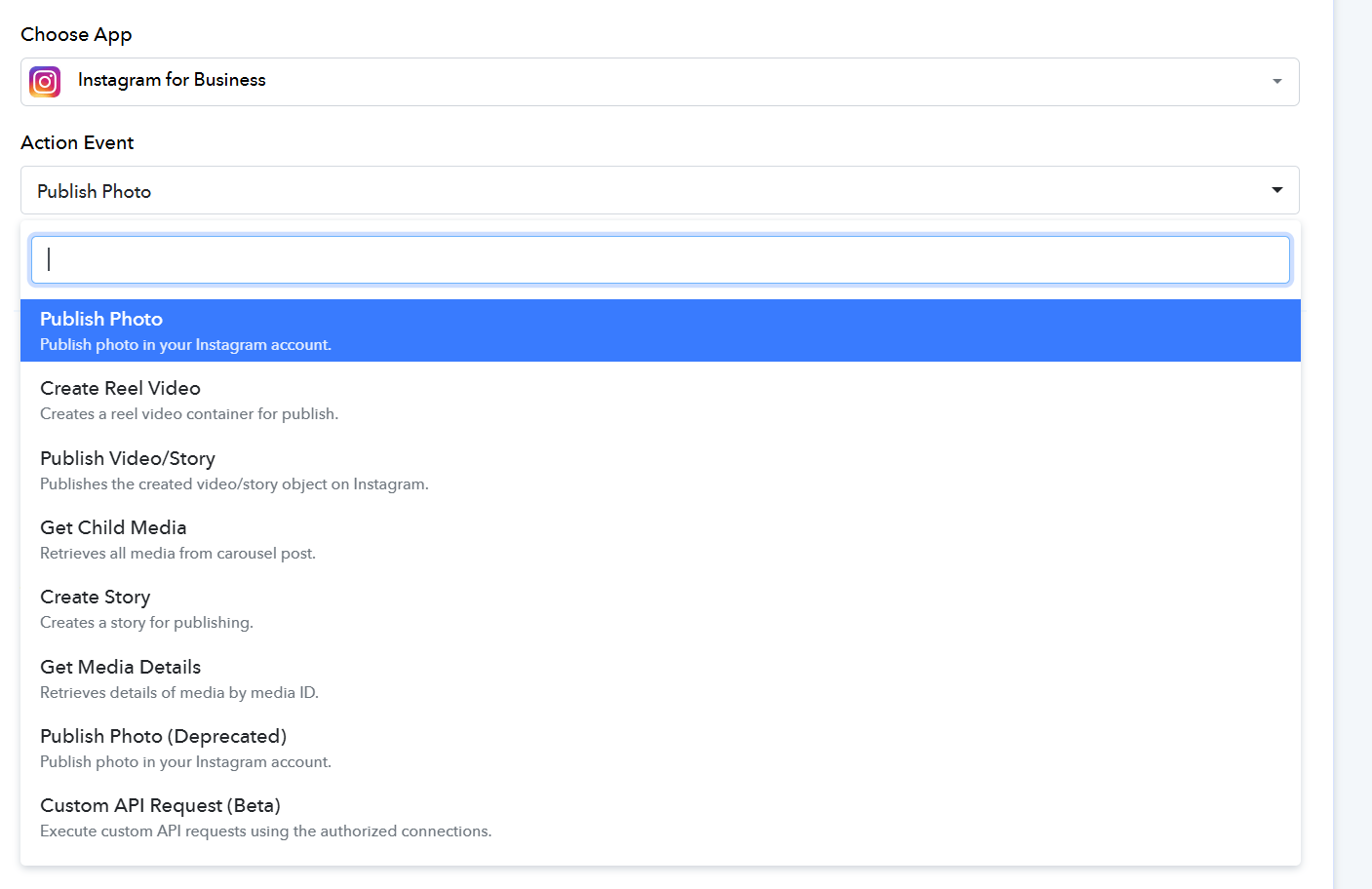Click the Instagram logo icon

click(x=45, y=82)
